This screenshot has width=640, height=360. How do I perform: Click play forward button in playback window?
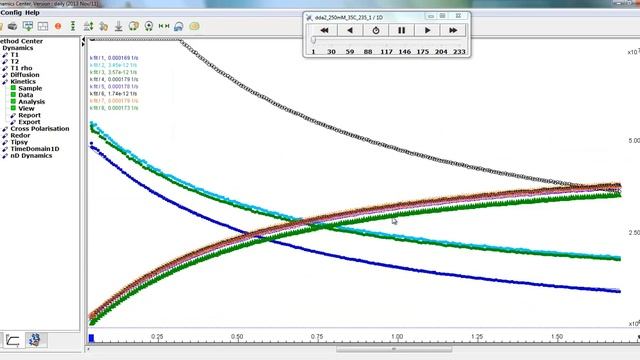(x=427, y=30)
